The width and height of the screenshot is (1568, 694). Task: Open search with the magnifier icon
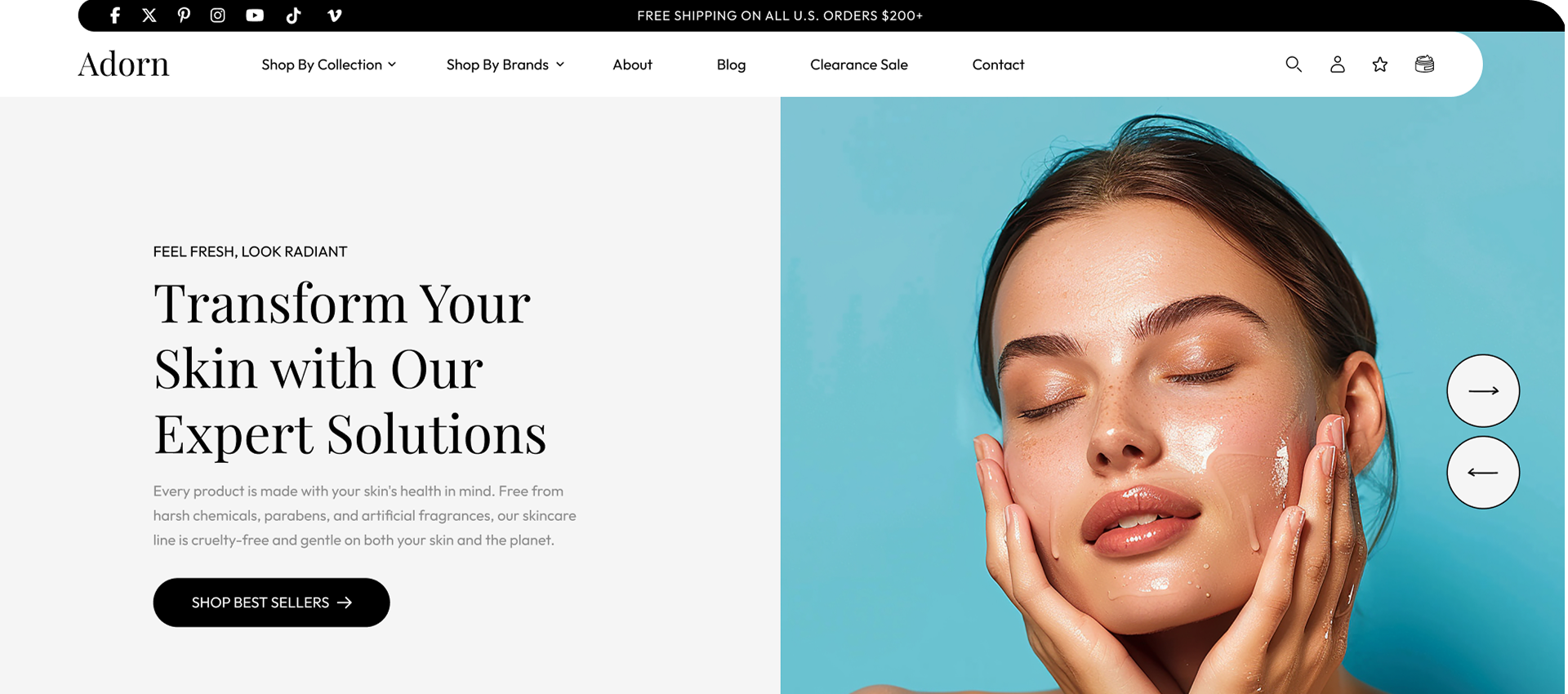coord(1294,64)
